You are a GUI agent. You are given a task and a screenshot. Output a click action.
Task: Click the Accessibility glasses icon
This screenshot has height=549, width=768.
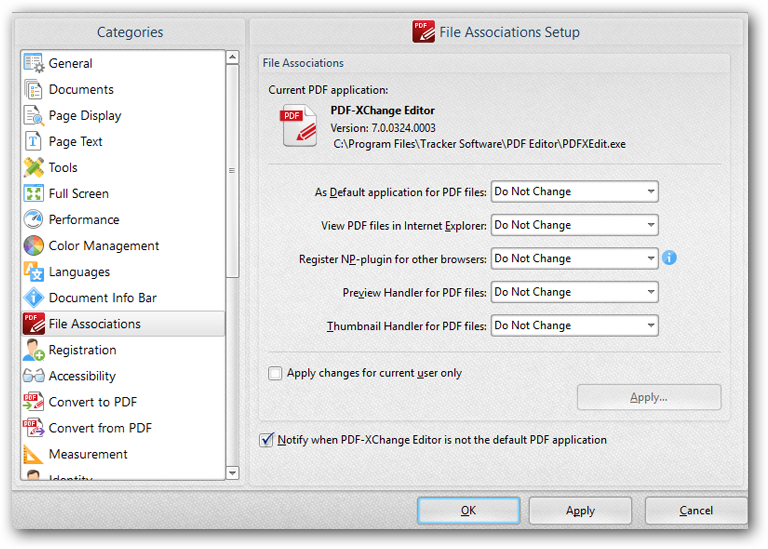[x=34, y=376]
